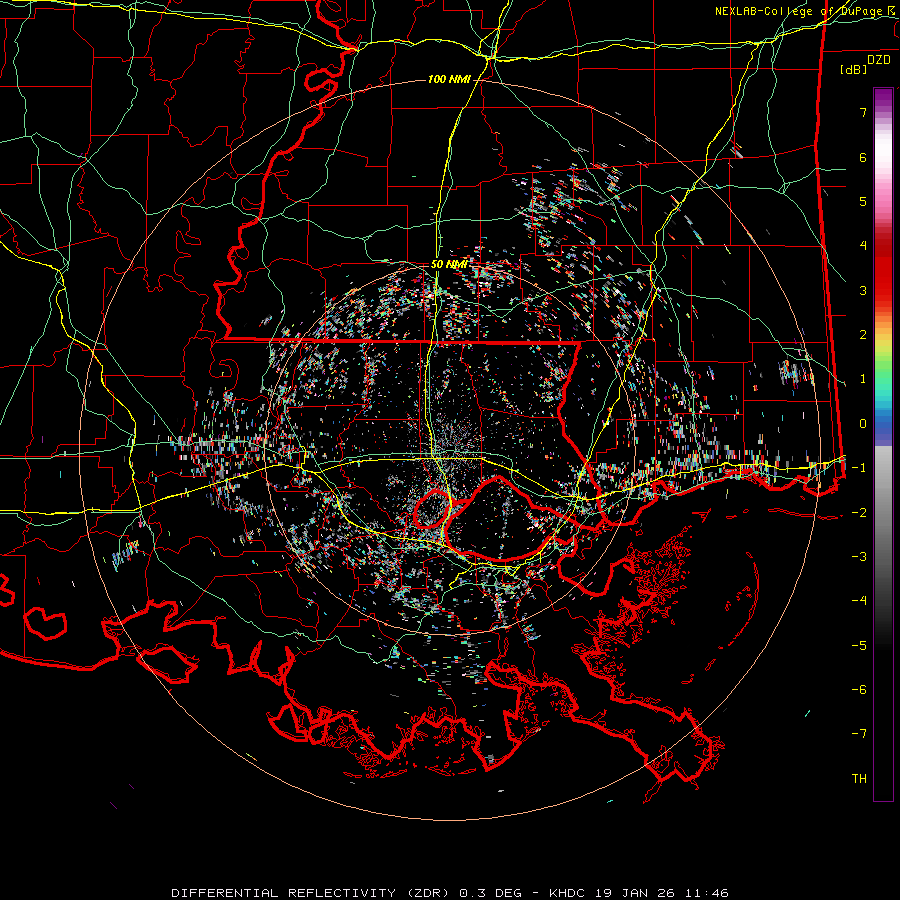This screenshot has width=900, height=900.
Task: Click the -3 value on color scale
Action: 859,557
